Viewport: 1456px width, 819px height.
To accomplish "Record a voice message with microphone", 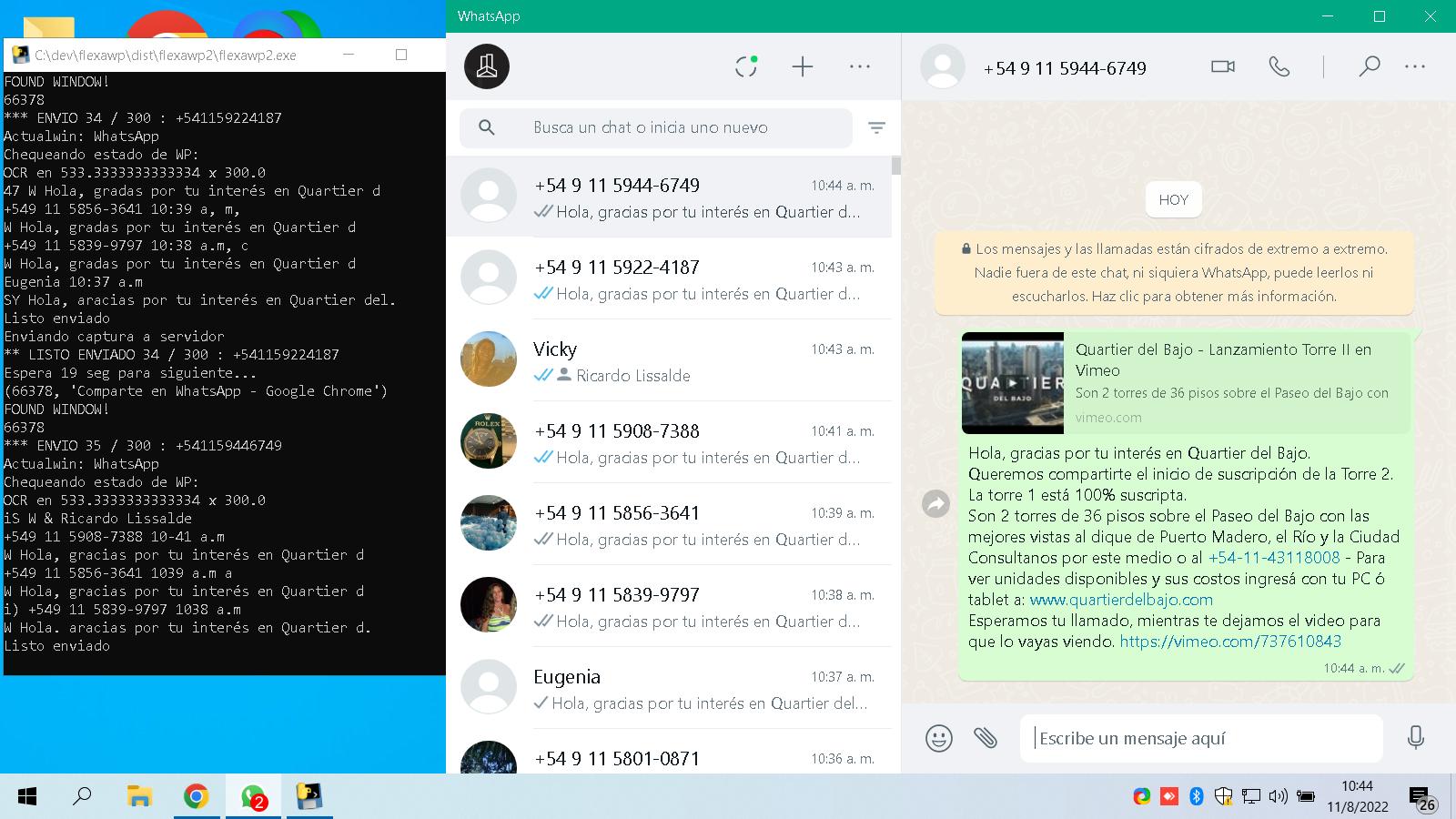I will (1416, 737).
